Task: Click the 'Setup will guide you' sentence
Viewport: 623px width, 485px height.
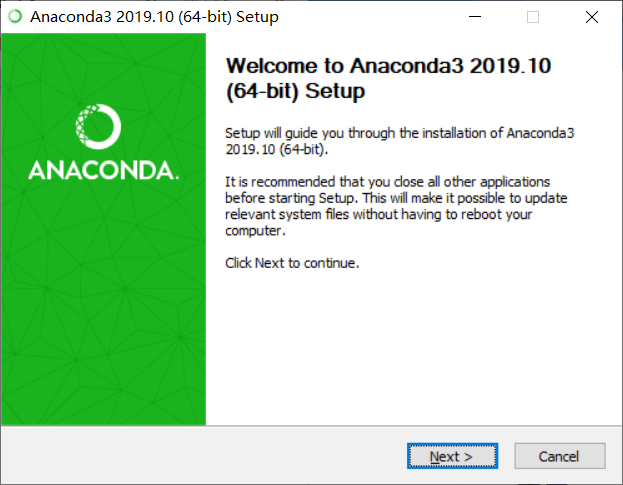Action: pos(398,132)
